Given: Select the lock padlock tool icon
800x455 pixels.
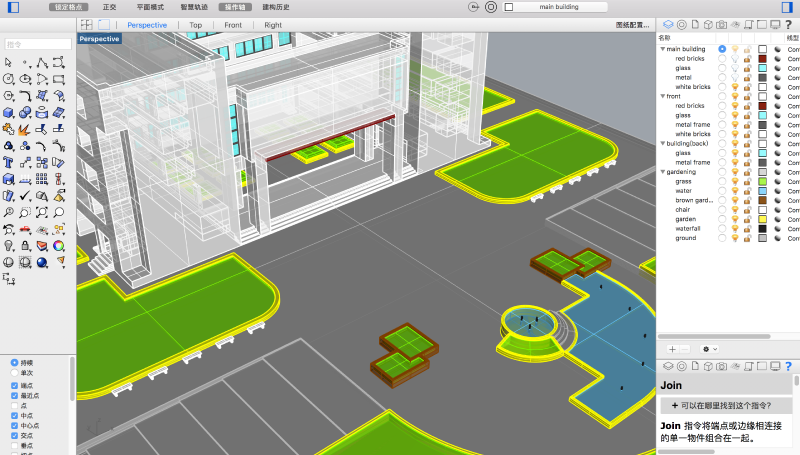Looking at the screenshot, I should 25,245.
